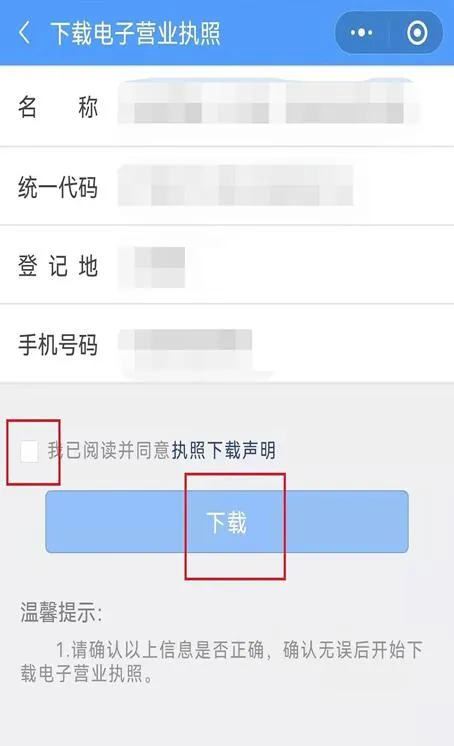Tap the 我已阅读并同意 text

coord(109,450)
